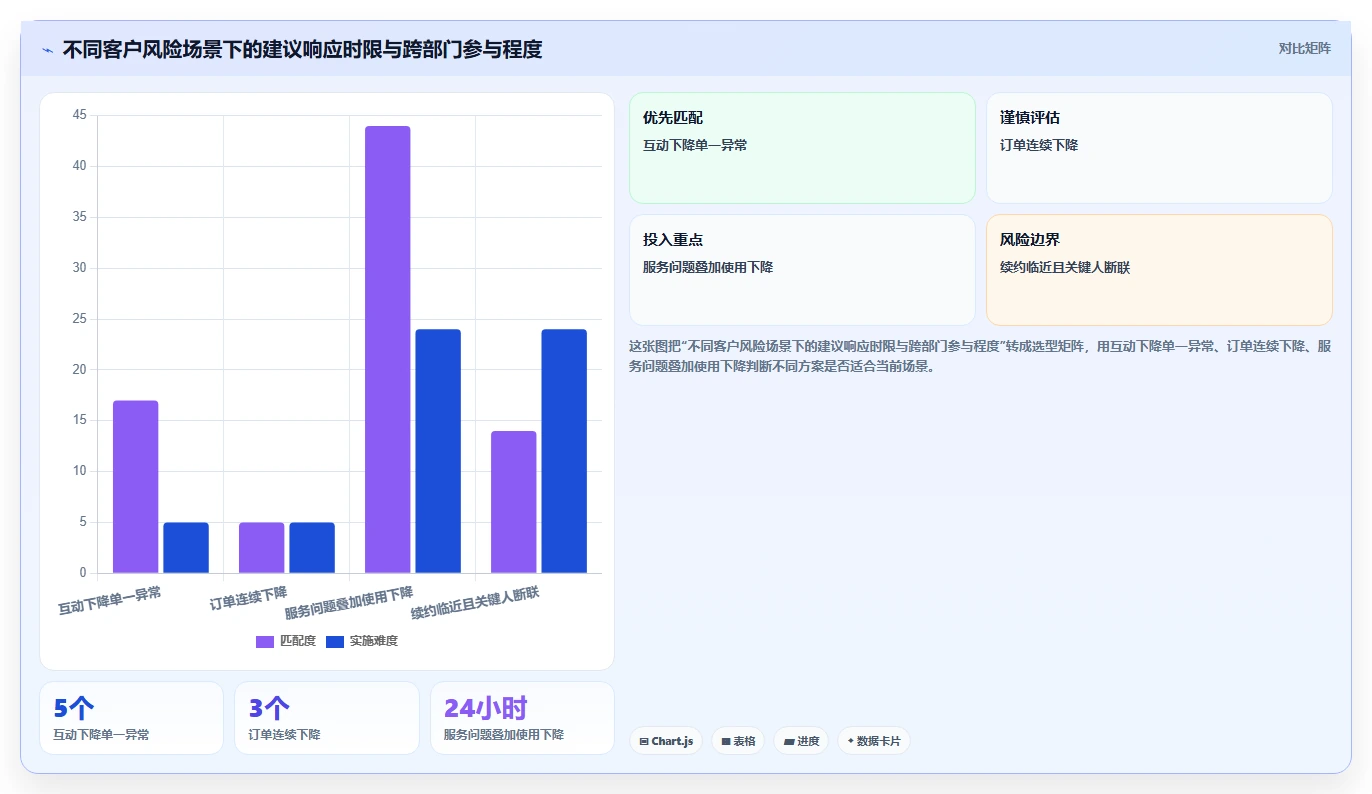This screenshot has height=794, width=1372.
Task: Select the 谨慎评估 card
Action: tap(1159, 148)
